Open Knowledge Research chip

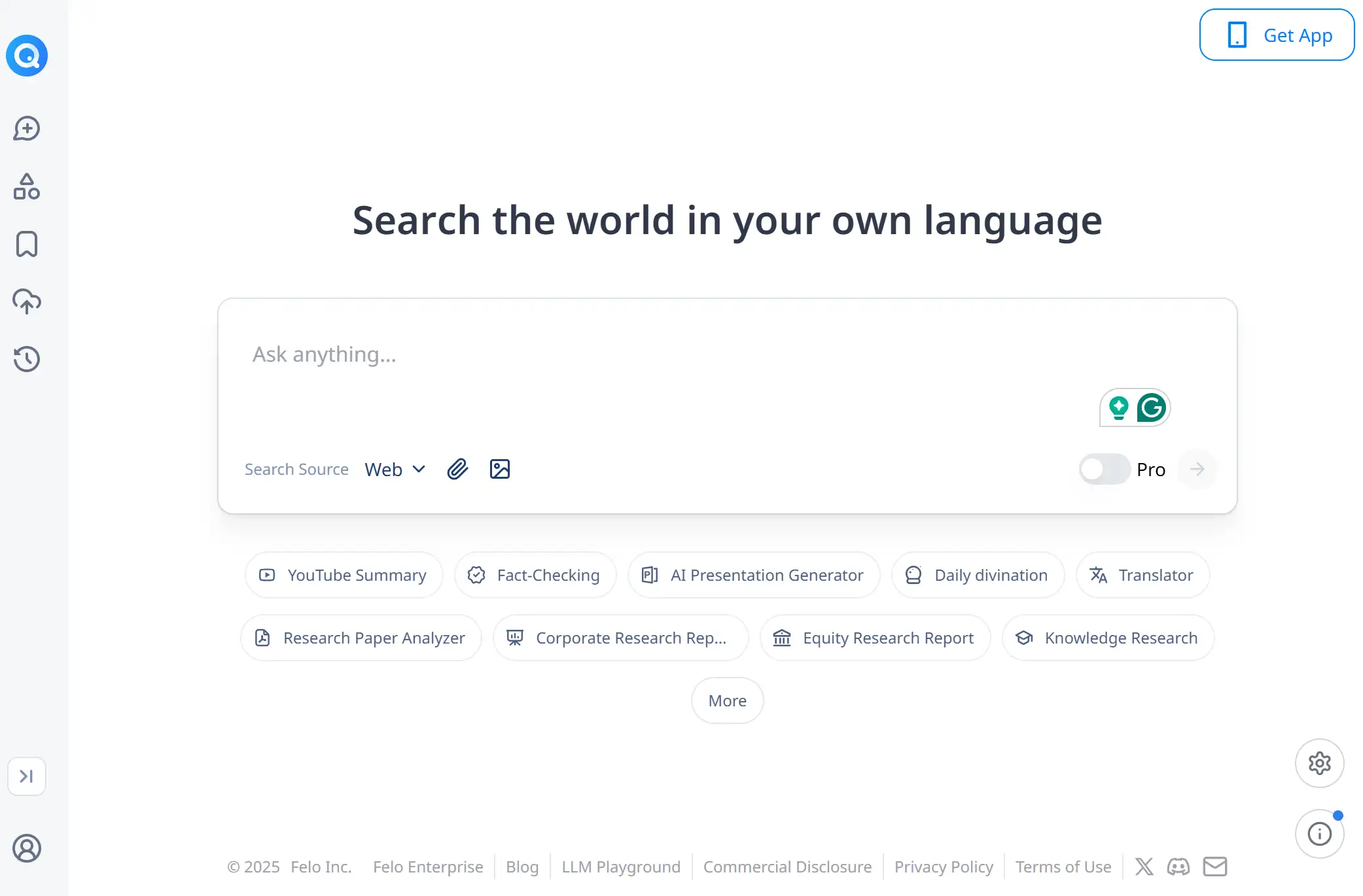(1108, 638)
